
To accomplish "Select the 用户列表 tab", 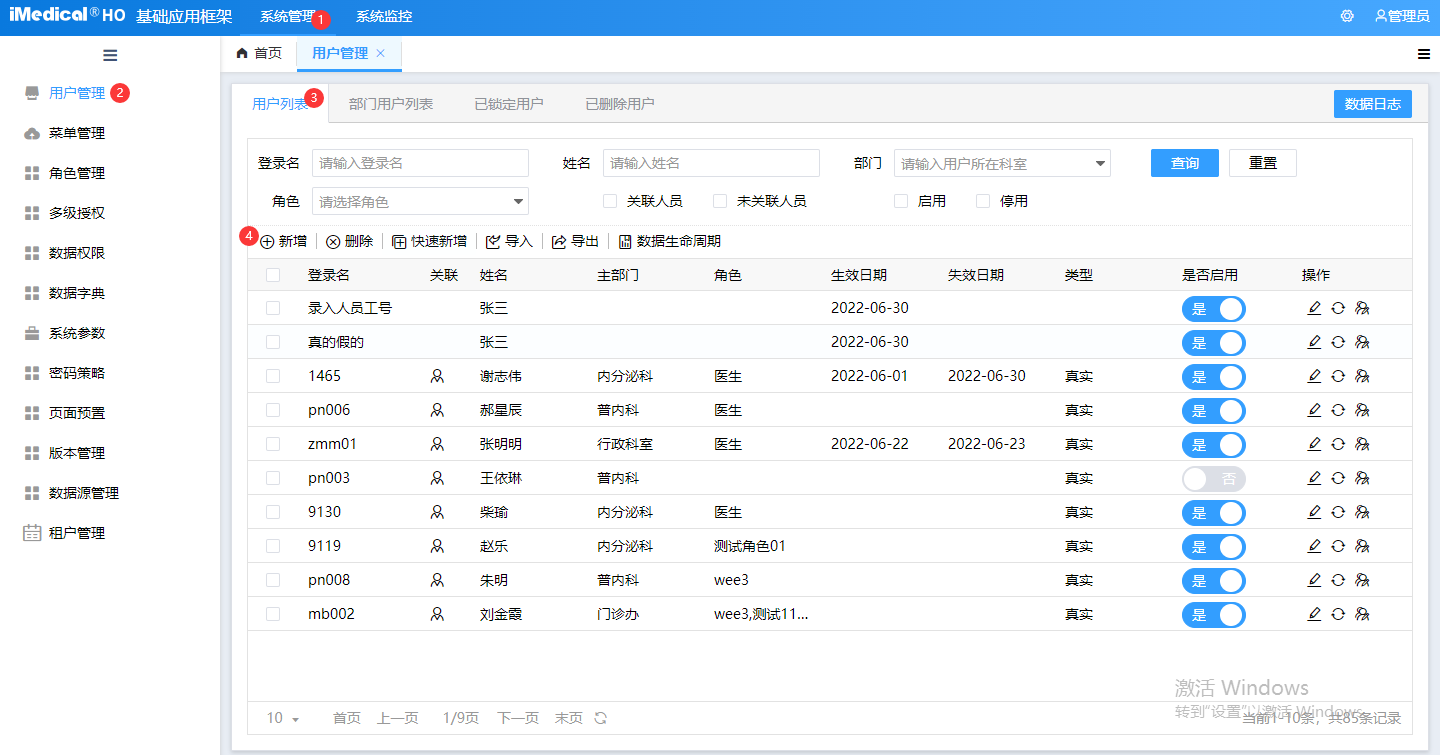I will coord(280,104).
